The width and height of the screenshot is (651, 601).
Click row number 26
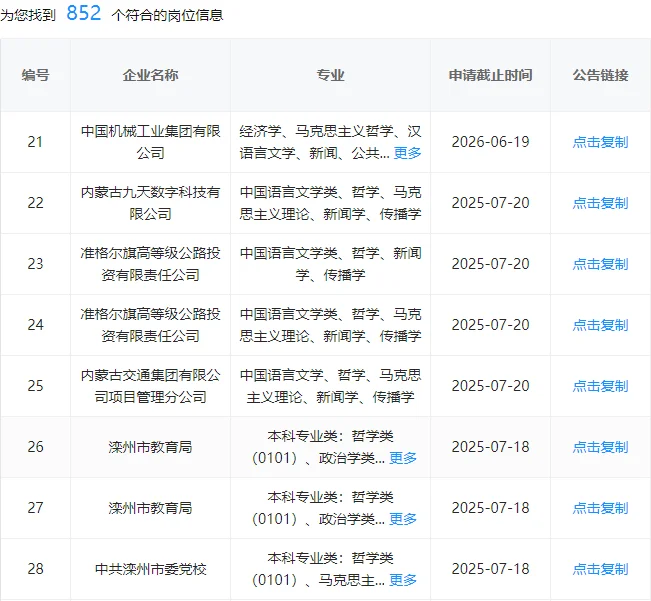coord(35,447)
